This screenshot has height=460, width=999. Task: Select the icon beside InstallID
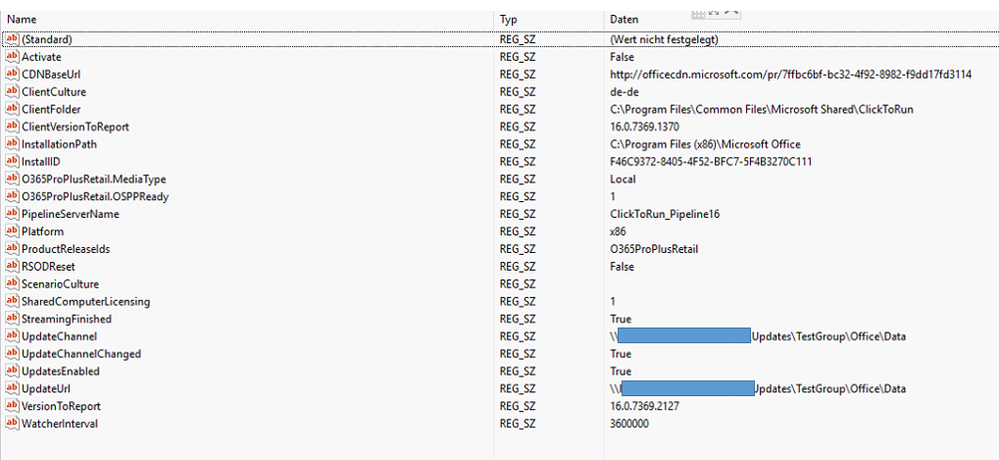[12, 161]
